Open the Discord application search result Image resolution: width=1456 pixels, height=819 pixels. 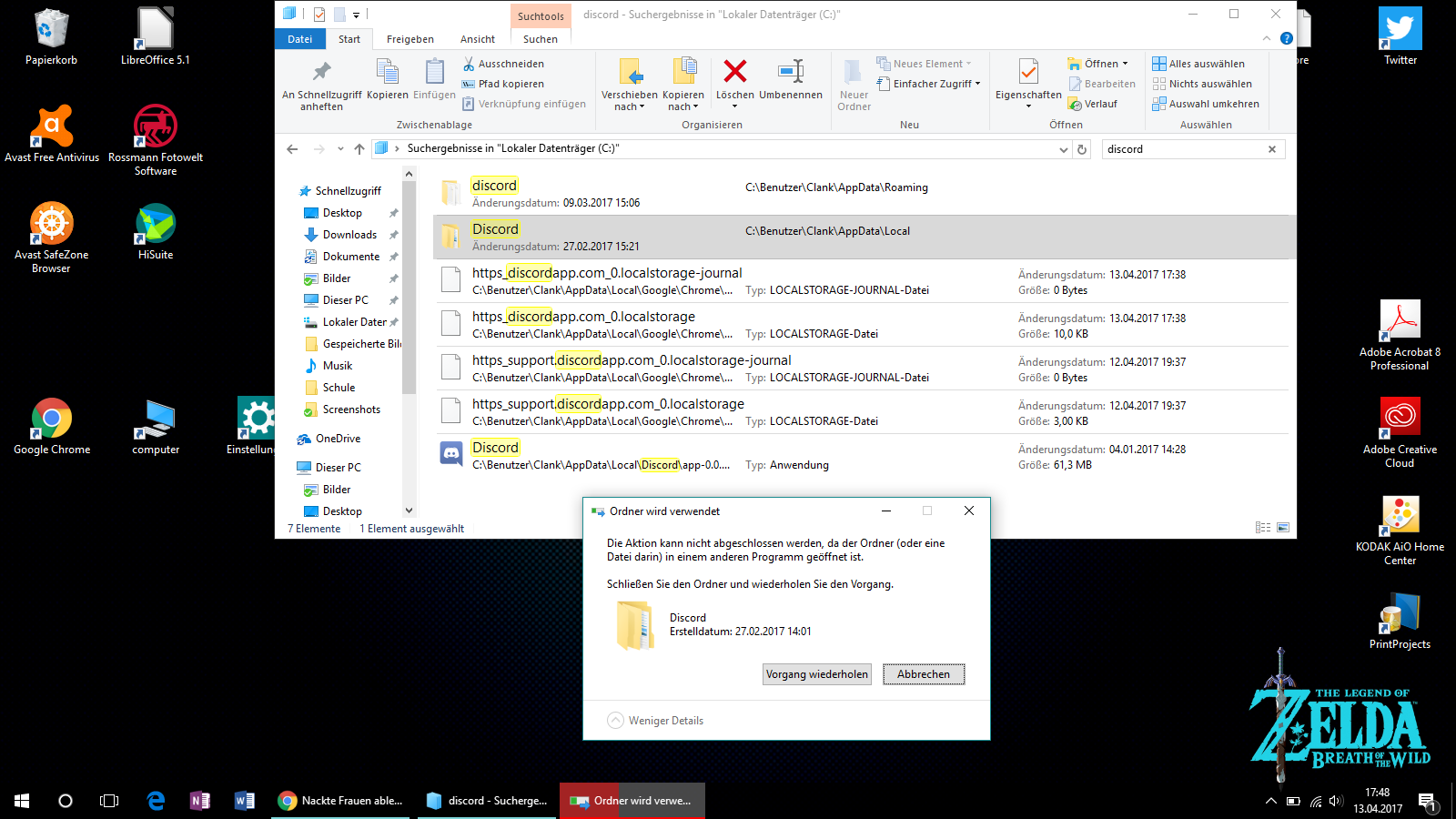coord(495,448)
